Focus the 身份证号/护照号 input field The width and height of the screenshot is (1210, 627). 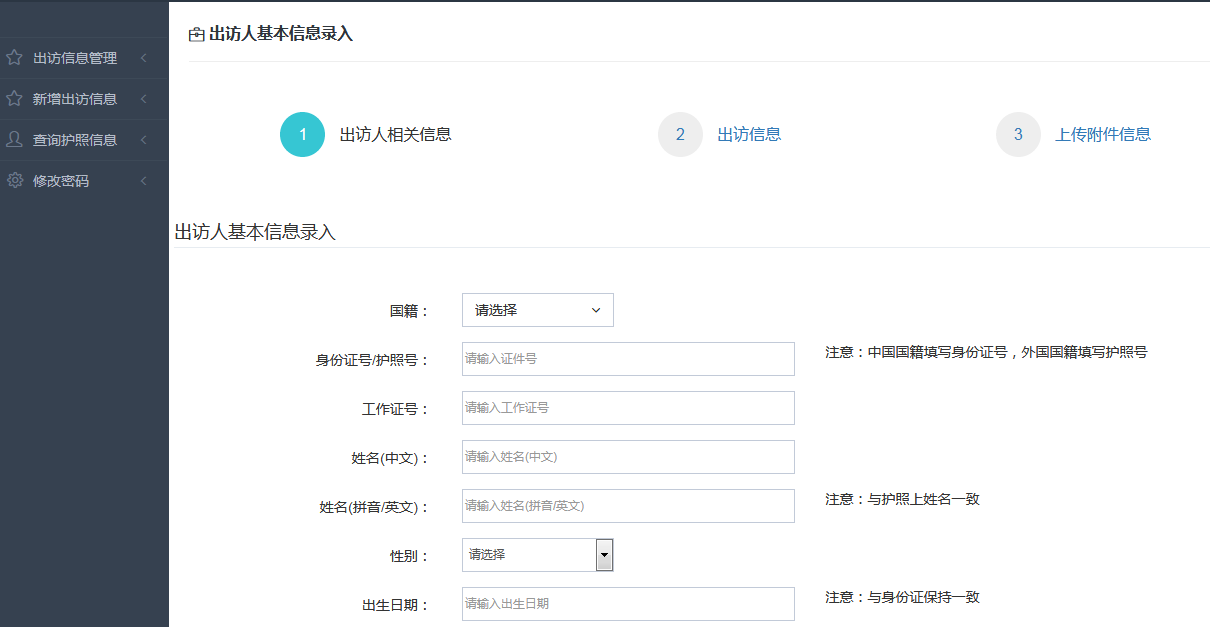tap(628, 359)
